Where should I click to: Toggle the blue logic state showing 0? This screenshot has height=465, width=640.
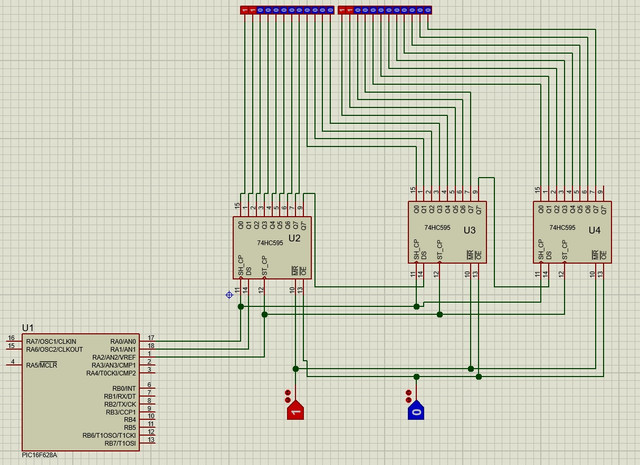416,410
